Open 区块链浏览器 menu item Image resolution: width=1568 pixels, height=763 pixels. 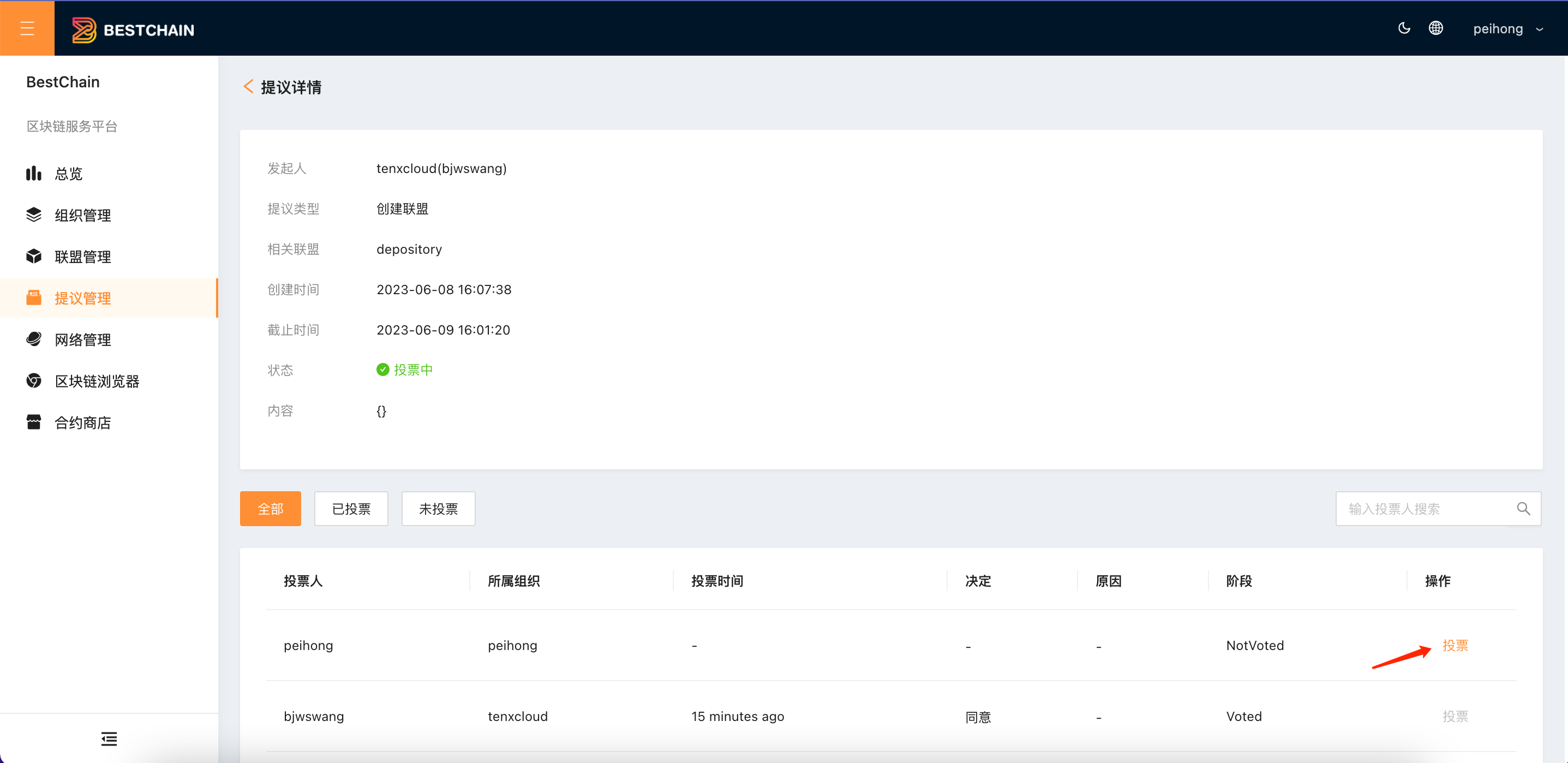(109, 380)
